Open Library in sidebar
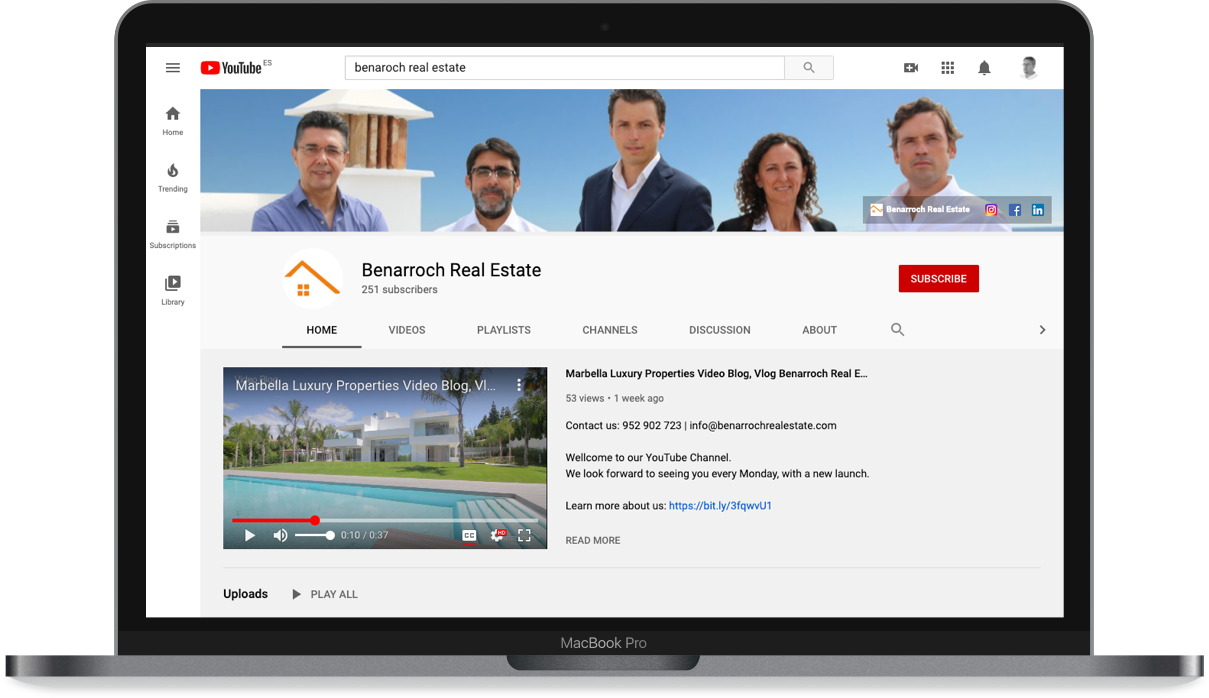The width and height of the screenshot is (1209, 698). [173, 290]
